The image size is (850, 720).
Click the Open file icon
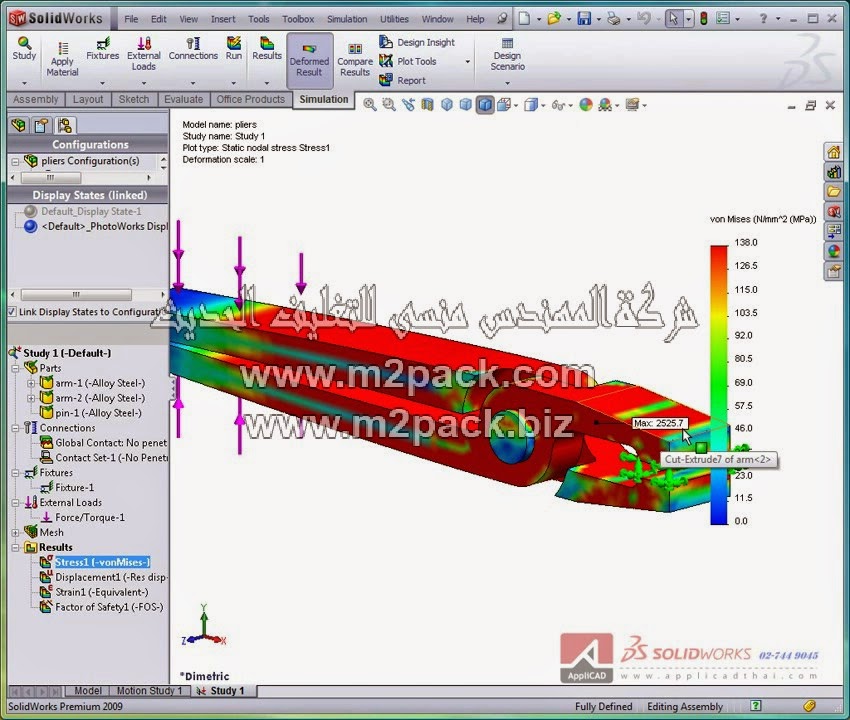pyautogui.click(x=554, y=19)
